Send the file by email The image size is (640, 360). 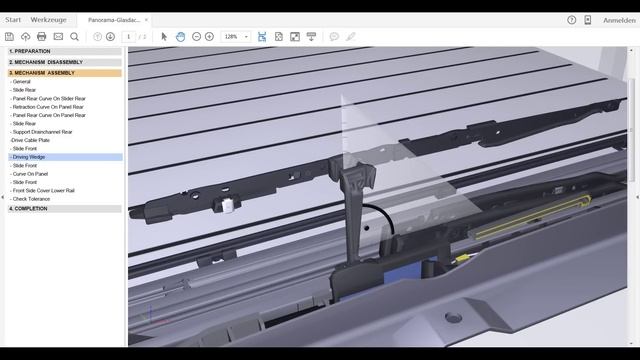coord(58,37)
